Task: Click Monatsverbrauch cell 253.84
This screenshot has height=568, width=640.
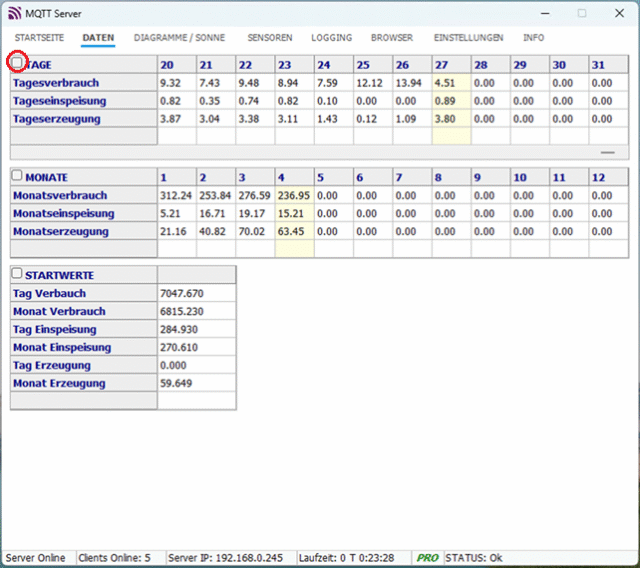Action: pos(216,195)
